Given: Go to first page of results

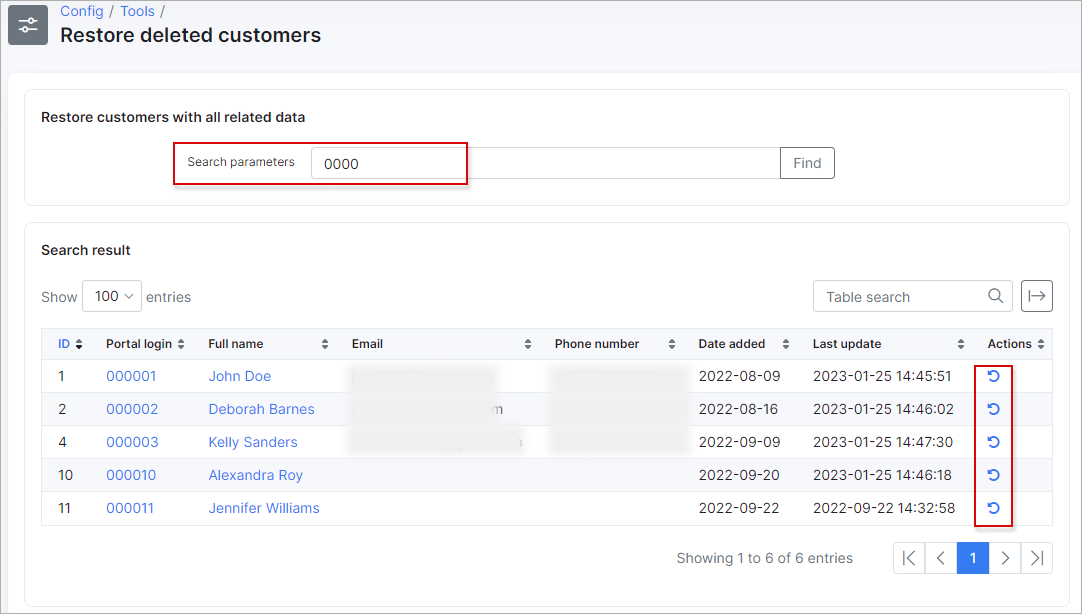Looking at the screenshot, I should coord(909,557).
